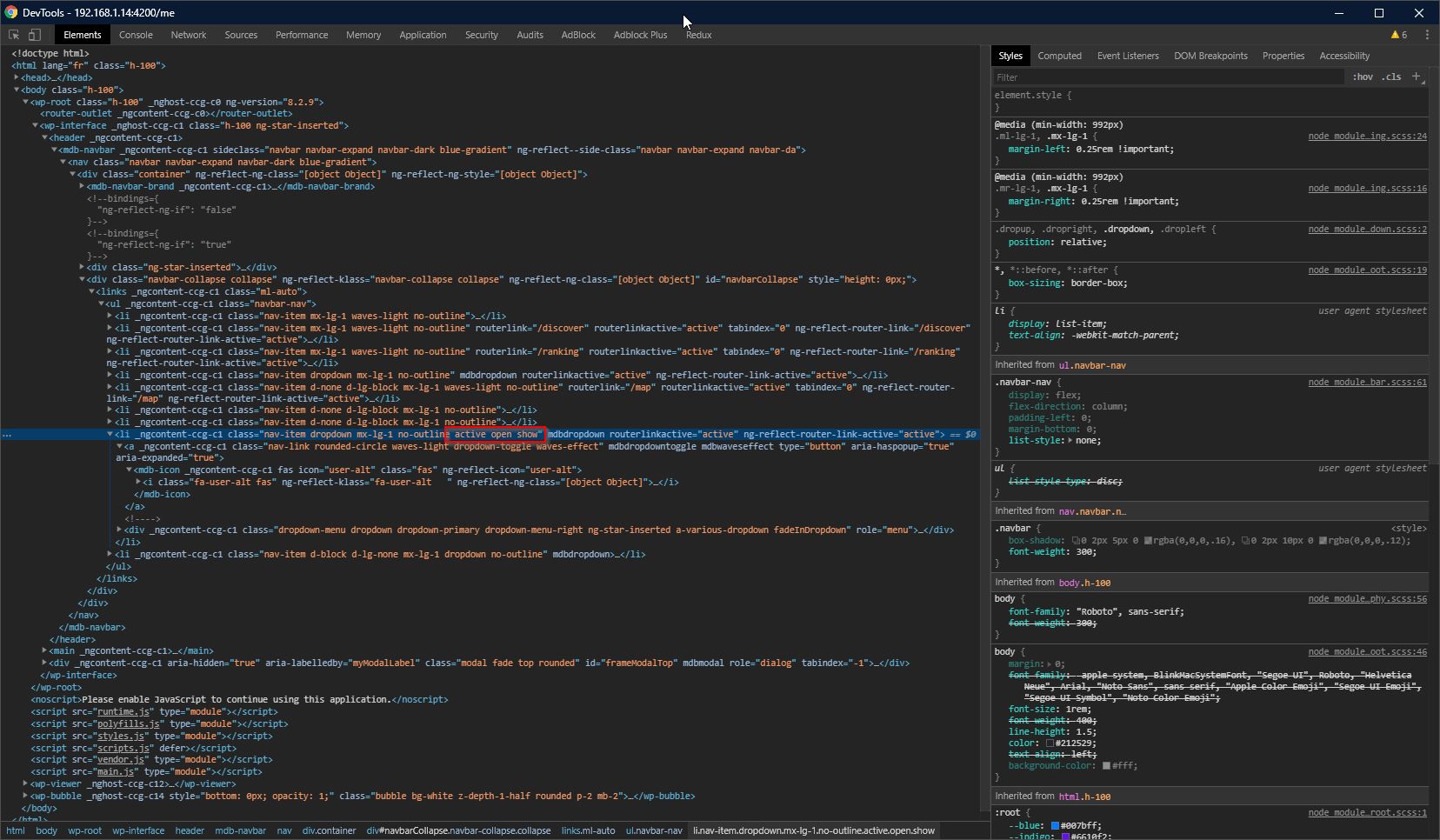The image size is (1440, 840).
Task: Switch to DOM Breakpoints pane
Action: [1210, 56]
